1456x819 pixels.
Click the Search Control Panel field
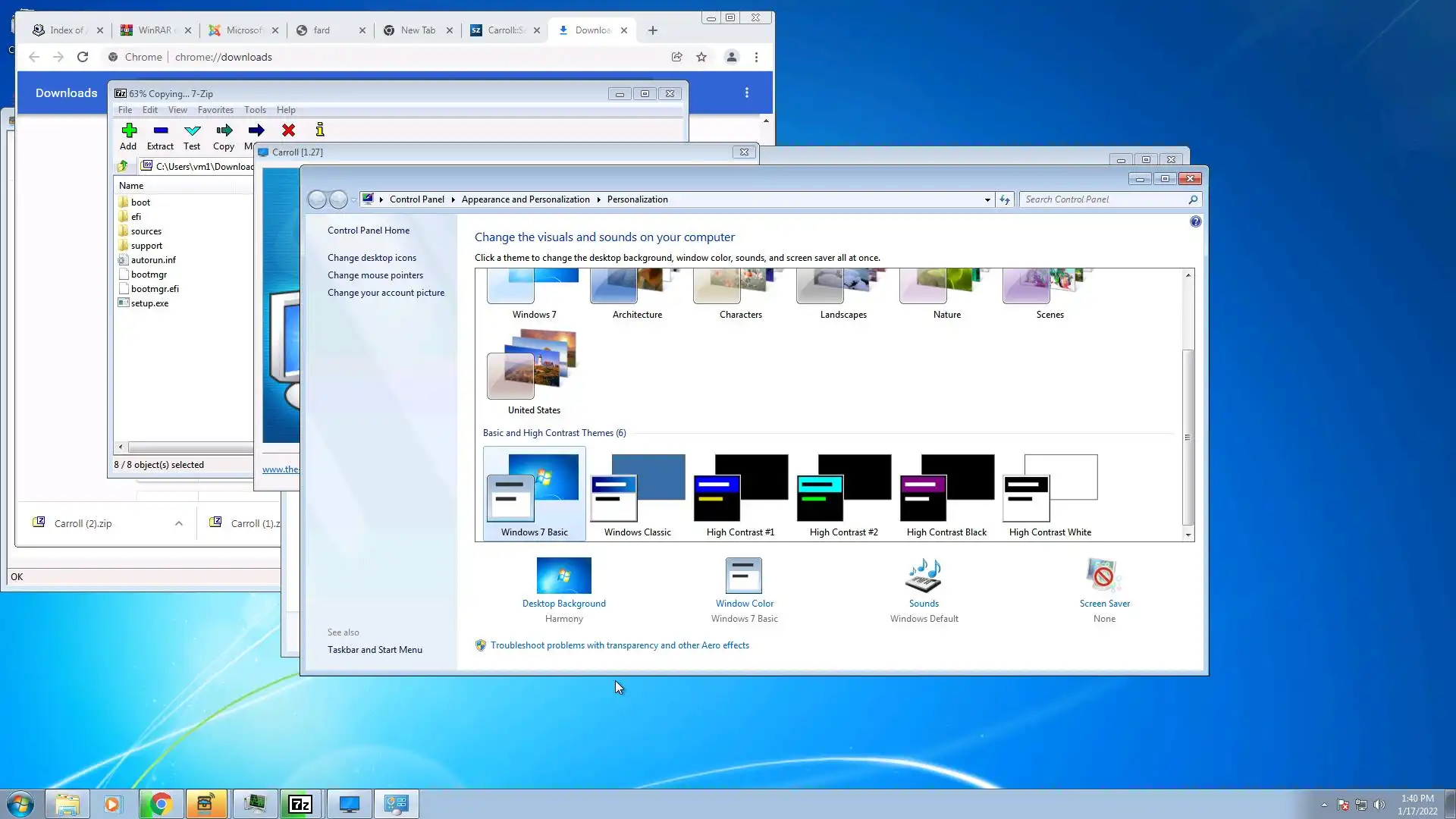(1103, 199)
